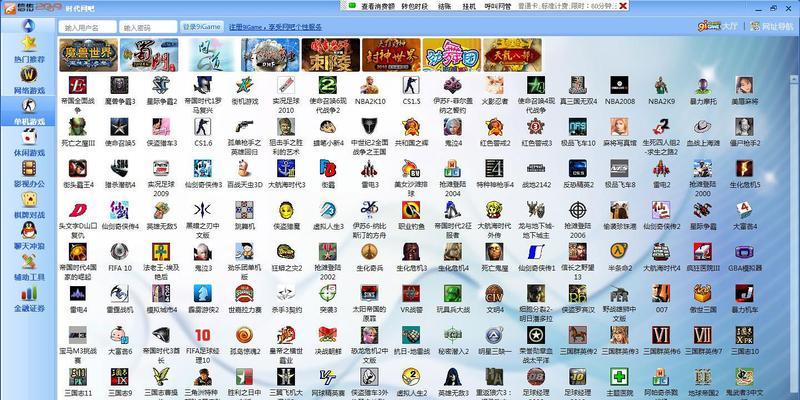This screenshot has height=400, width=800.
Task: Open the 网址导航 site navigation
Action: coord(769,26)
